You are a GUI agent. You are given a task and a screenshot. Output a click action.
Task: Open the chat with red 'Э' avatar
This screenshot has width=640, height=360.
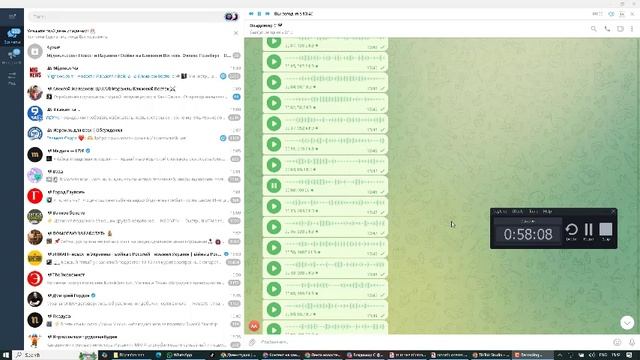(134, 279)
